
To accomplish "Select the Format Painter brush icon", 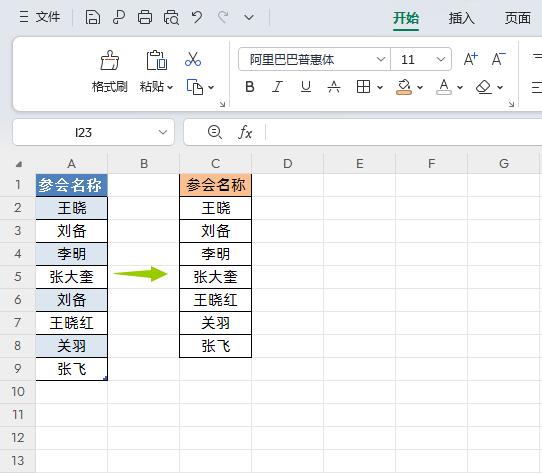I will pos(110,61).
